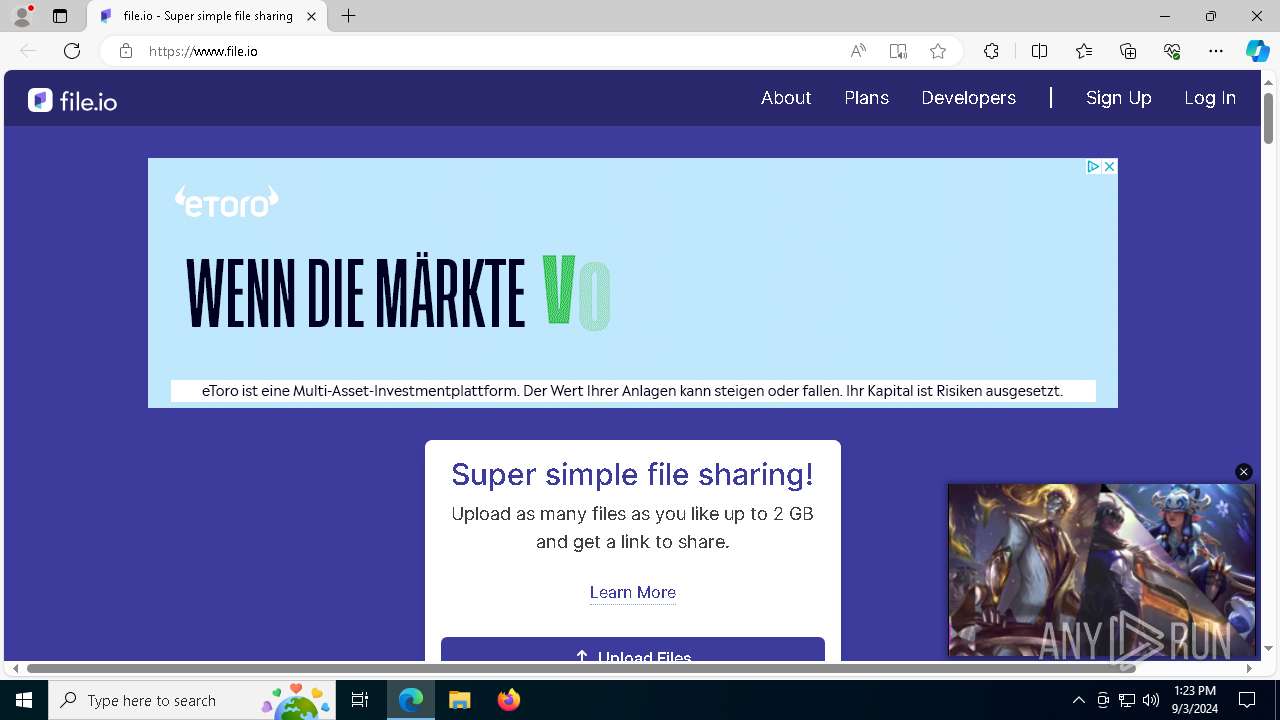
Task: Add page to favorites star icon
Action: click(x=938, y=51)
